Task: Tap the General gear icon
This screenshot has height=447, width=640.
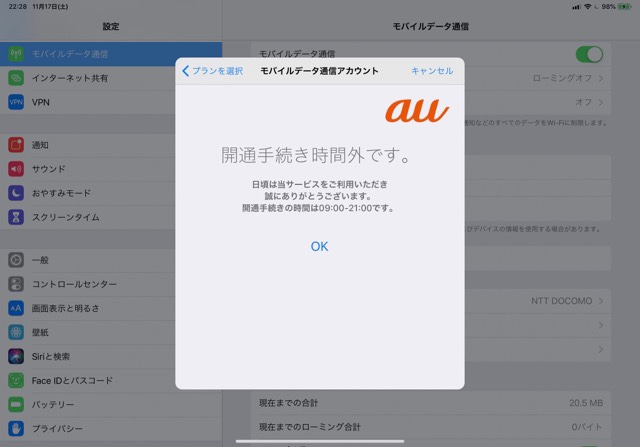Action: tap(16, 260)
